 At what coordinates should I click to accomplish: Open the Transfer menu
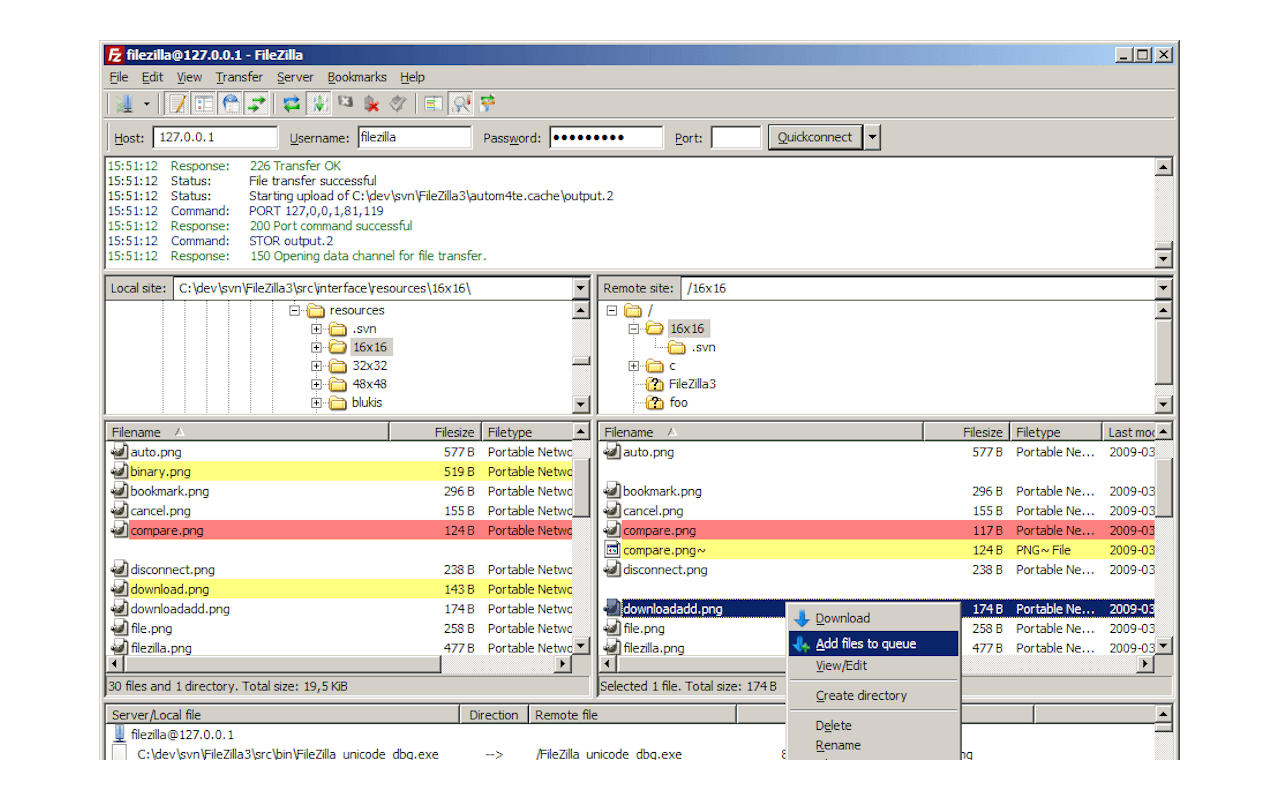click(x=239, y=77)
